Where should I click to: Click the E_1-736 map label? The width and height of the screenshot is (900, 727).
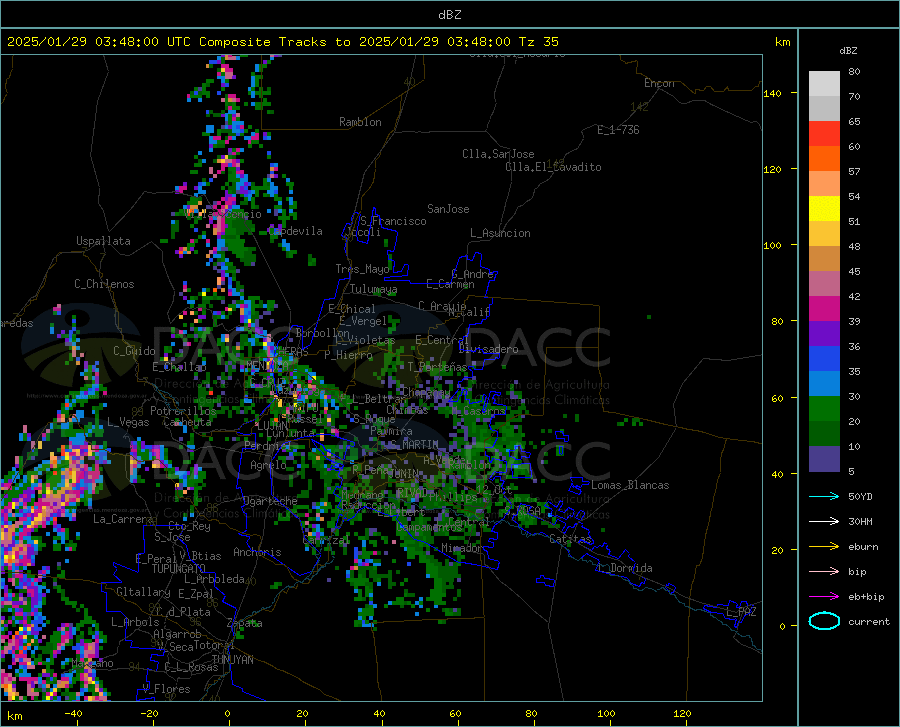pos(618,130)
